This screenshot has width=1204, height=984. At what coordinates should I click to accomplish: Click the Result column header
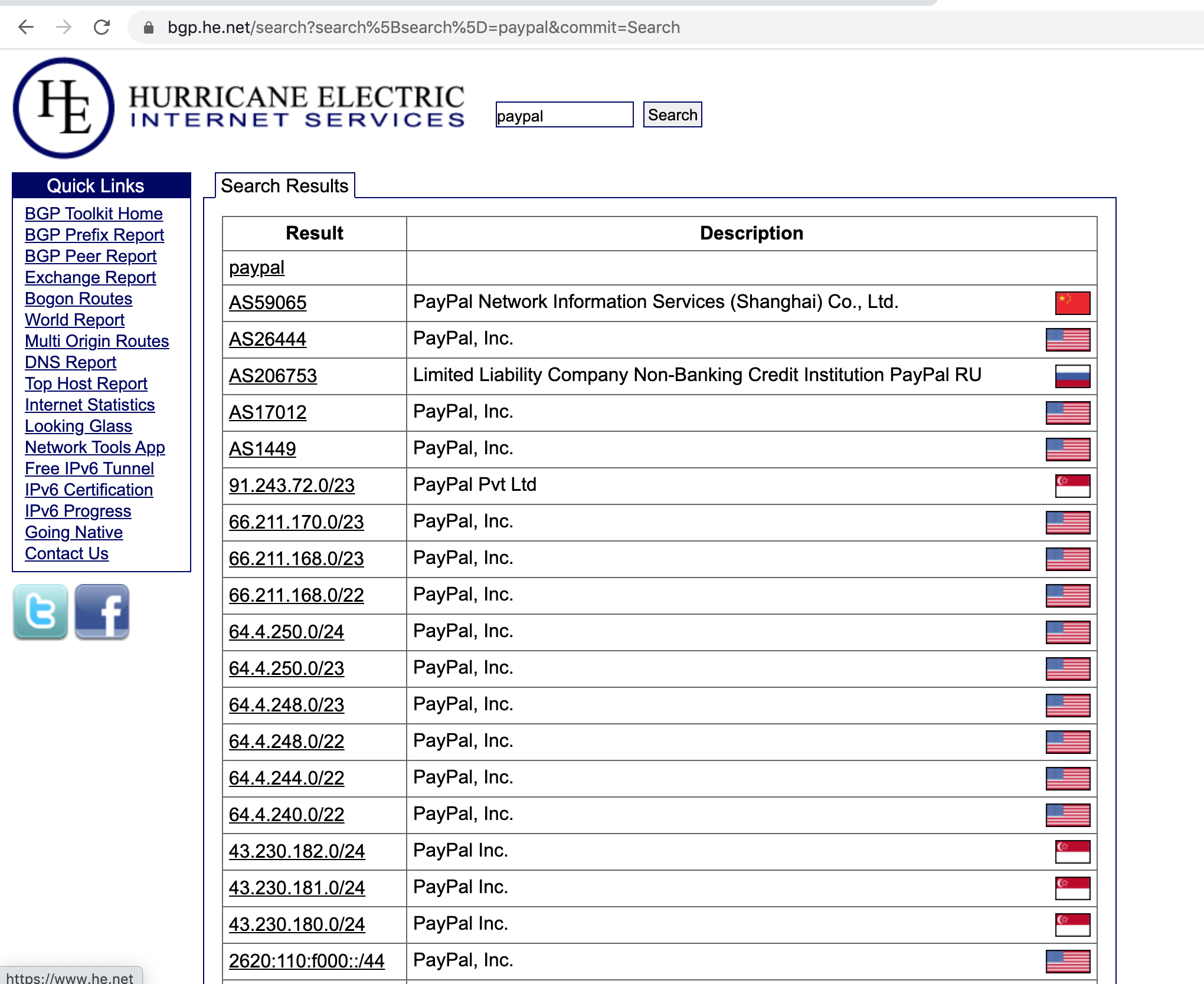click(315, 234)
